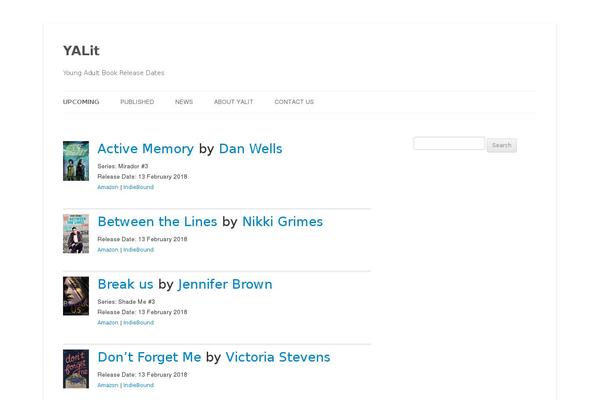
Task: Open the Active Memory book cover thumbnail
Action: (76, 161)
